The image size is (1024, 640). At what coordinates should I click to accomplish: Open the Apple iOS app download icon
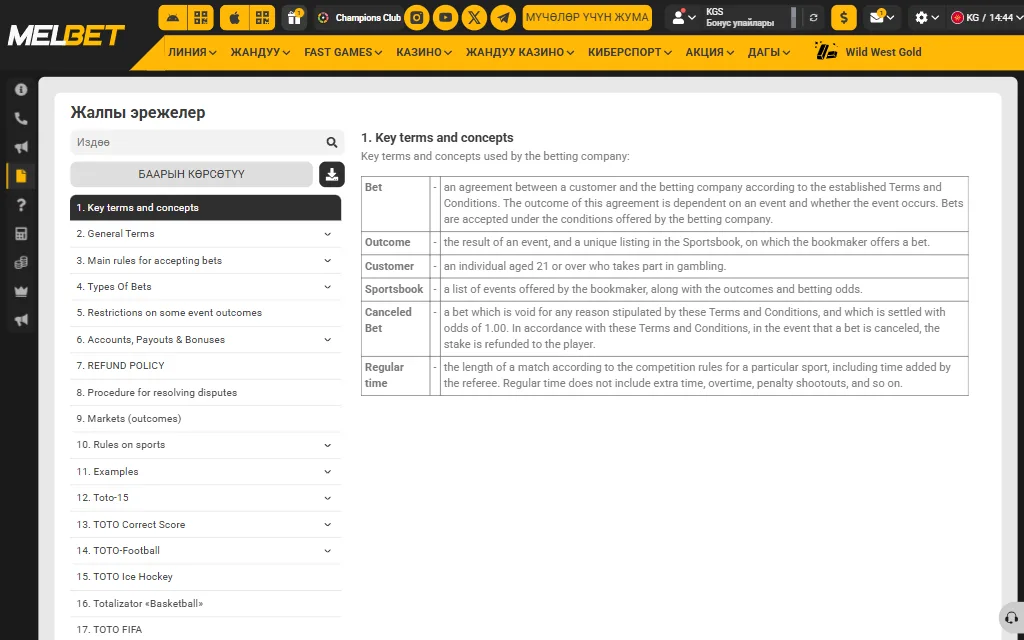pyautogui.click(x=234, y=18)
